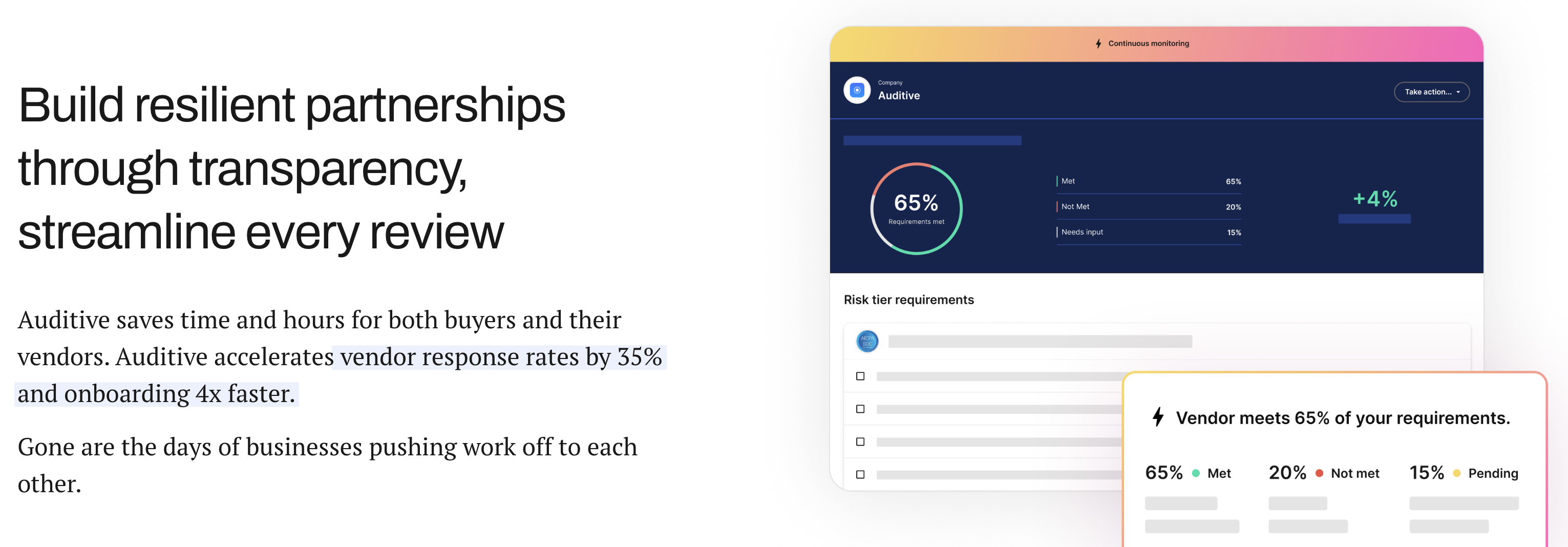Screen dimensions: 1568x547
Task: Click the red Not met status dot
Action: click(x=1319, y=473)
